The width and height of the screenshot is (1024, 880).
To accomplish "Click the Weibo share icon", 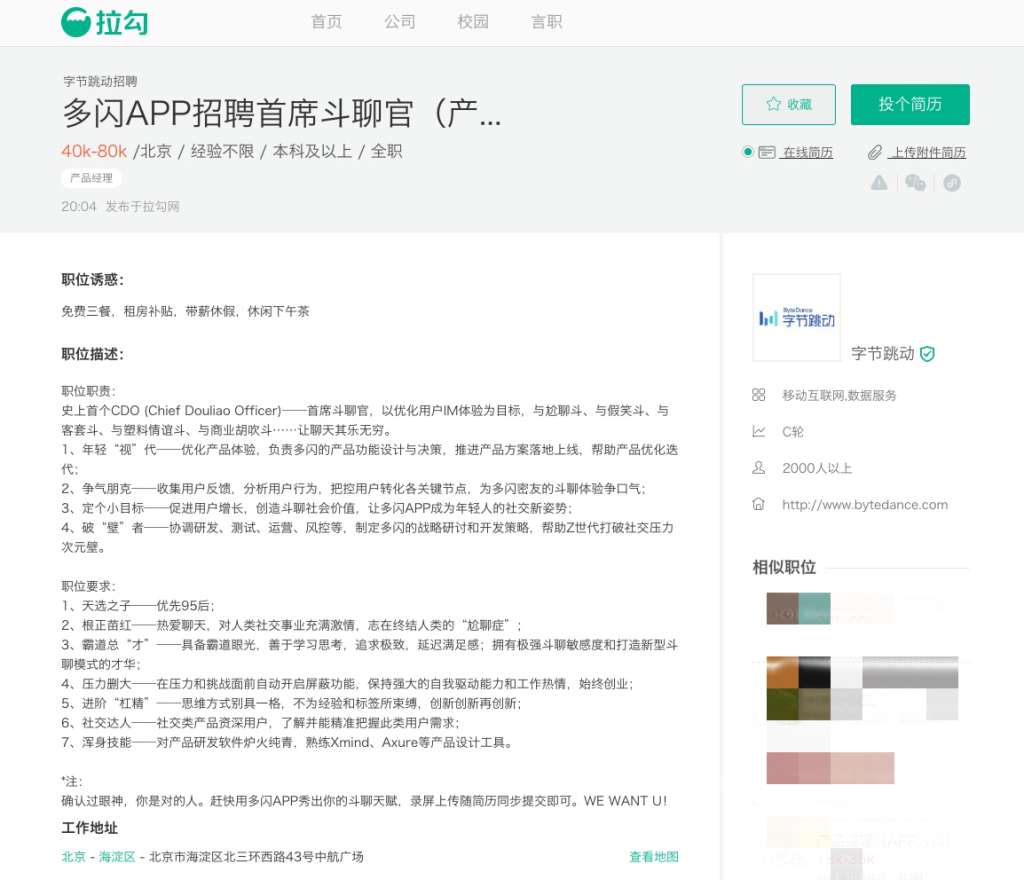I will click(x=952, y=183).
